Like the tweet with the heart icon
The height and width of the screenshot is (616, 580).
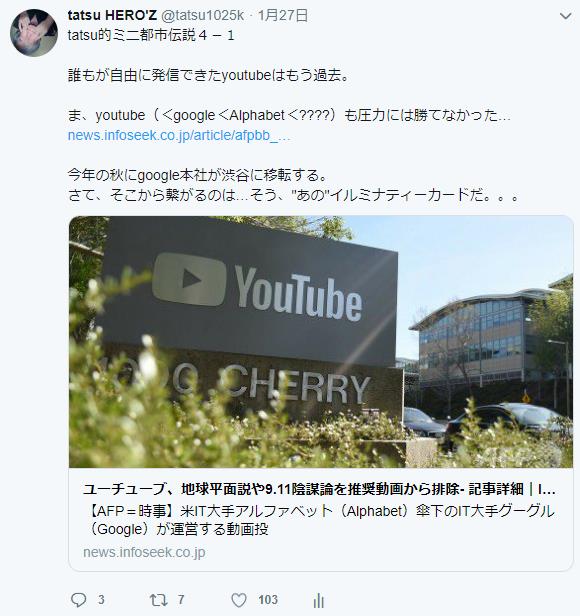[x=239, y=600]
